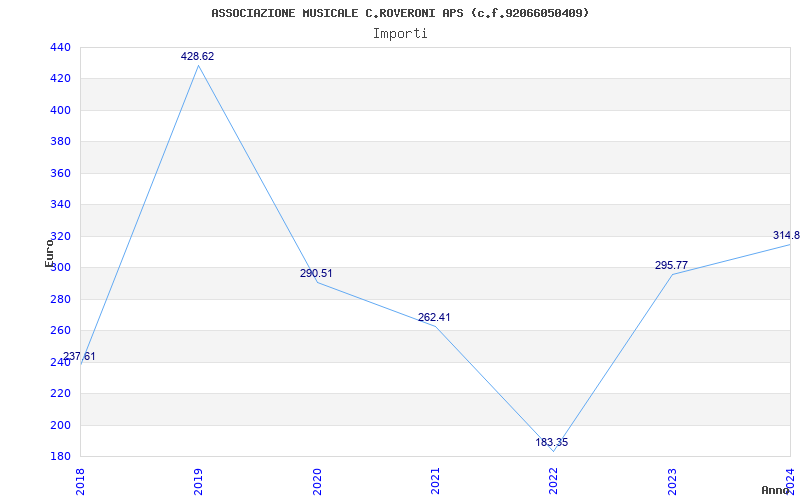The image size is (800, 500).
Task: Click the 420 y-axis tick value
Action: 60,79
